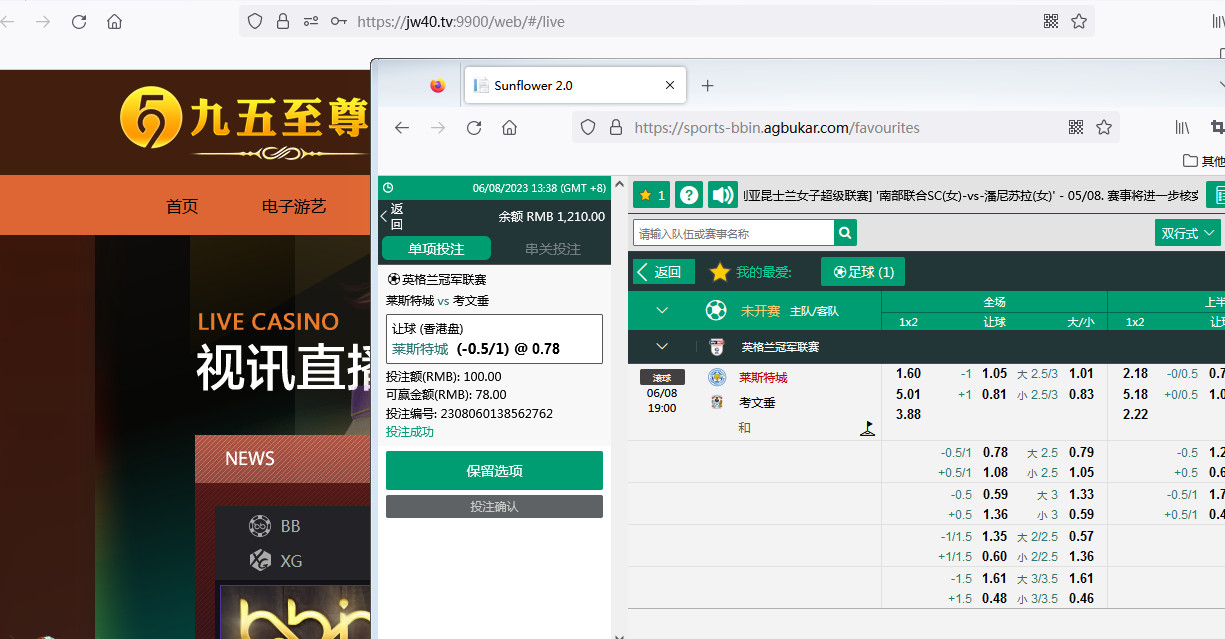The image size is (1225, 639).
Task: Open 电子游艺 in the 九五至尊 site menu
Action: pyautogui.click(x=294, y=206)
